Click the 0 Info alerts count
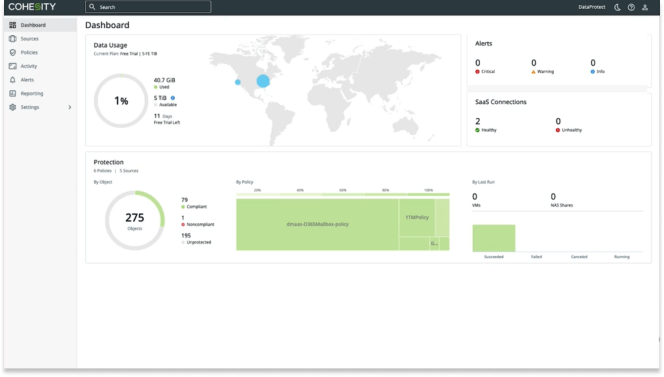 [x=593, y=63]
